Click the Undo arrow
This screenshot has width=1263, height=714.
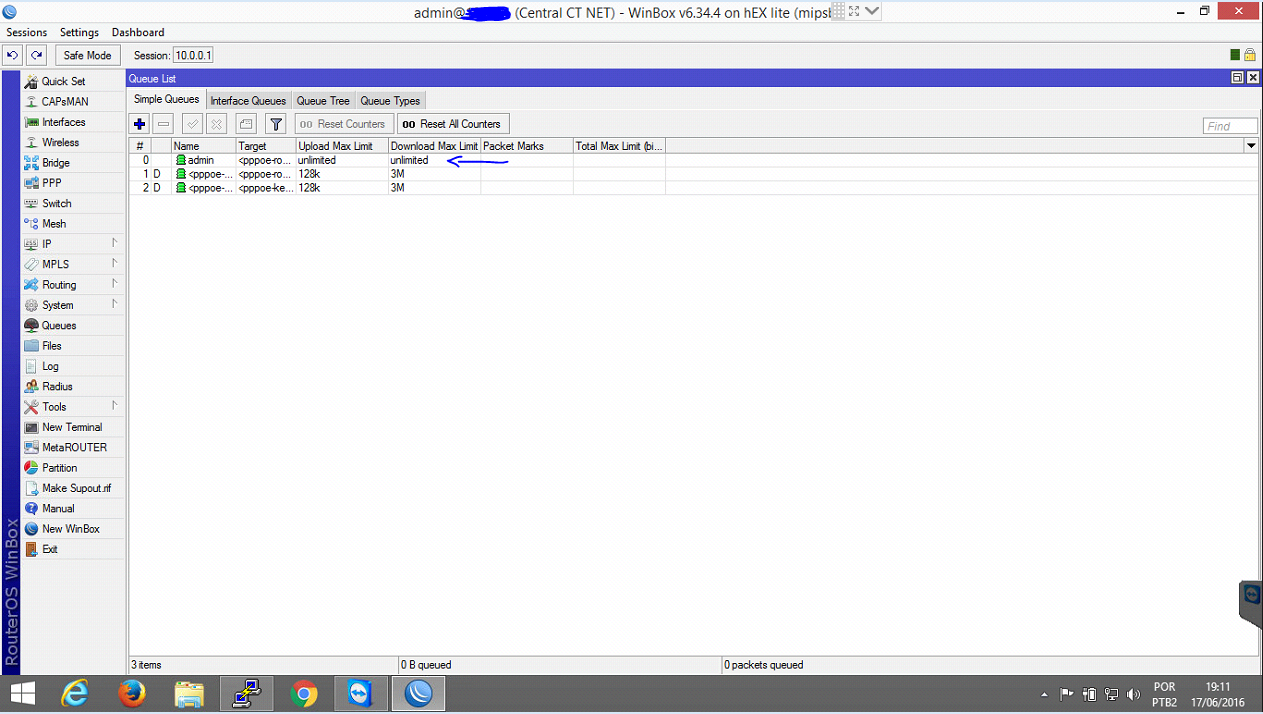pyautogui.click(x=12, y=55)
